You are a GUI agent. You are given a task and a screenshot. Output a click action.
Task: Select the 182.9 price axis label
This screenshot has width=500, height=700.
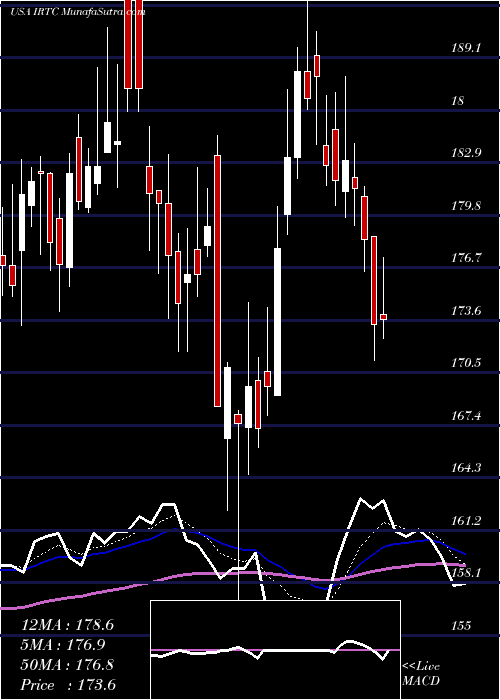464,153
